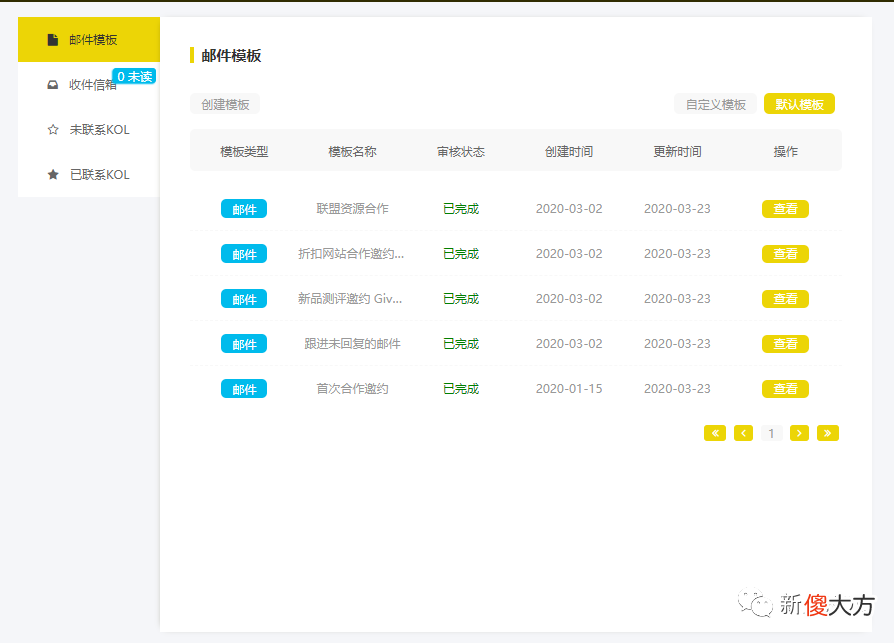Open 已联系KOL in the sidebar menu
The image size is (894, 643).
click(x=89, y=174)
